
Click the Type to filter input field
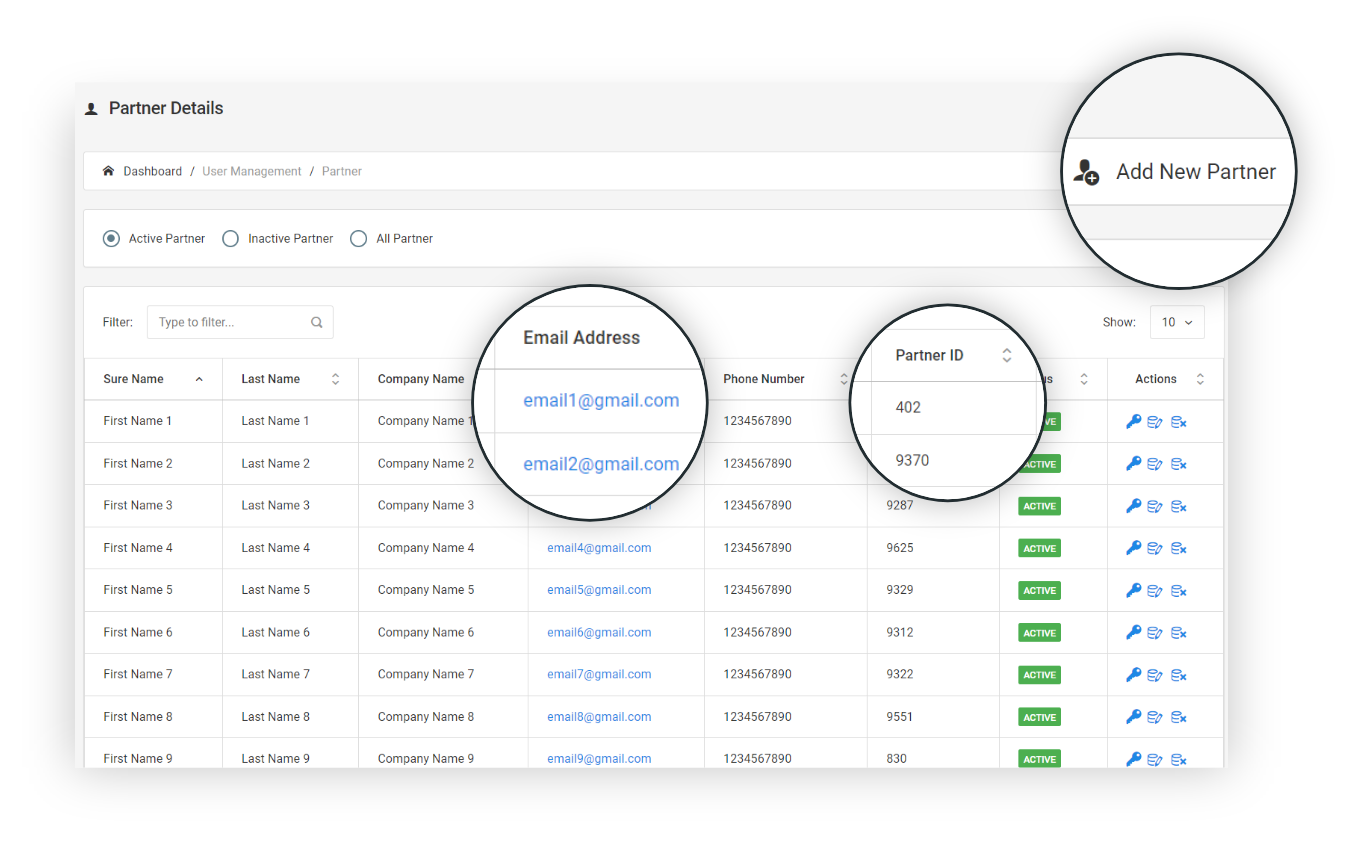[x=231, y=322]
